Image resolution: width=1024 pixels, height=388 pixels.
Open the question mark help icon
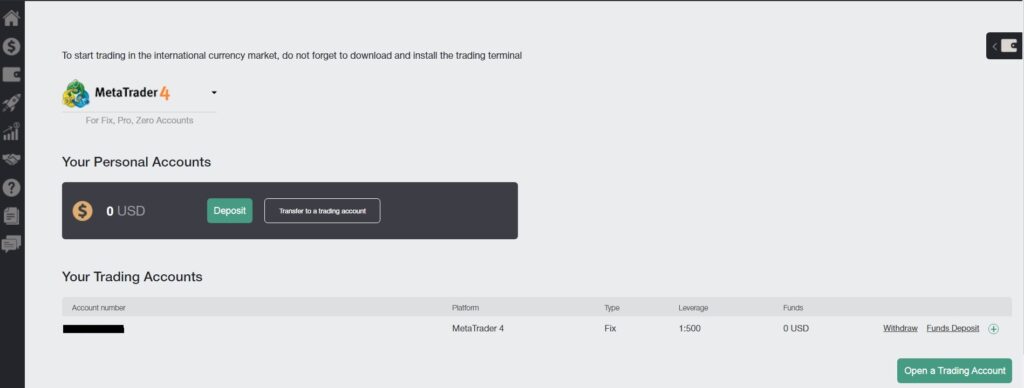pos(12,188)
